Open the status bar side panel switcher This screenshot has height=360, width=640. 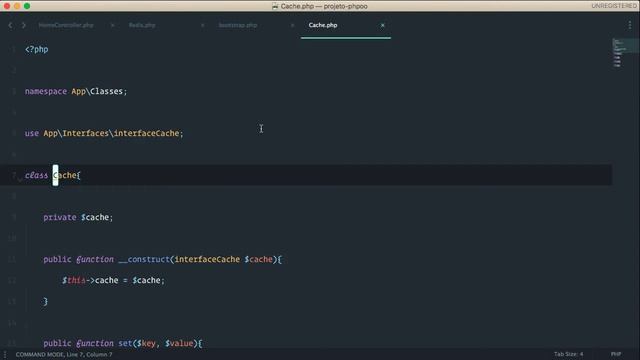coord(5,354)
